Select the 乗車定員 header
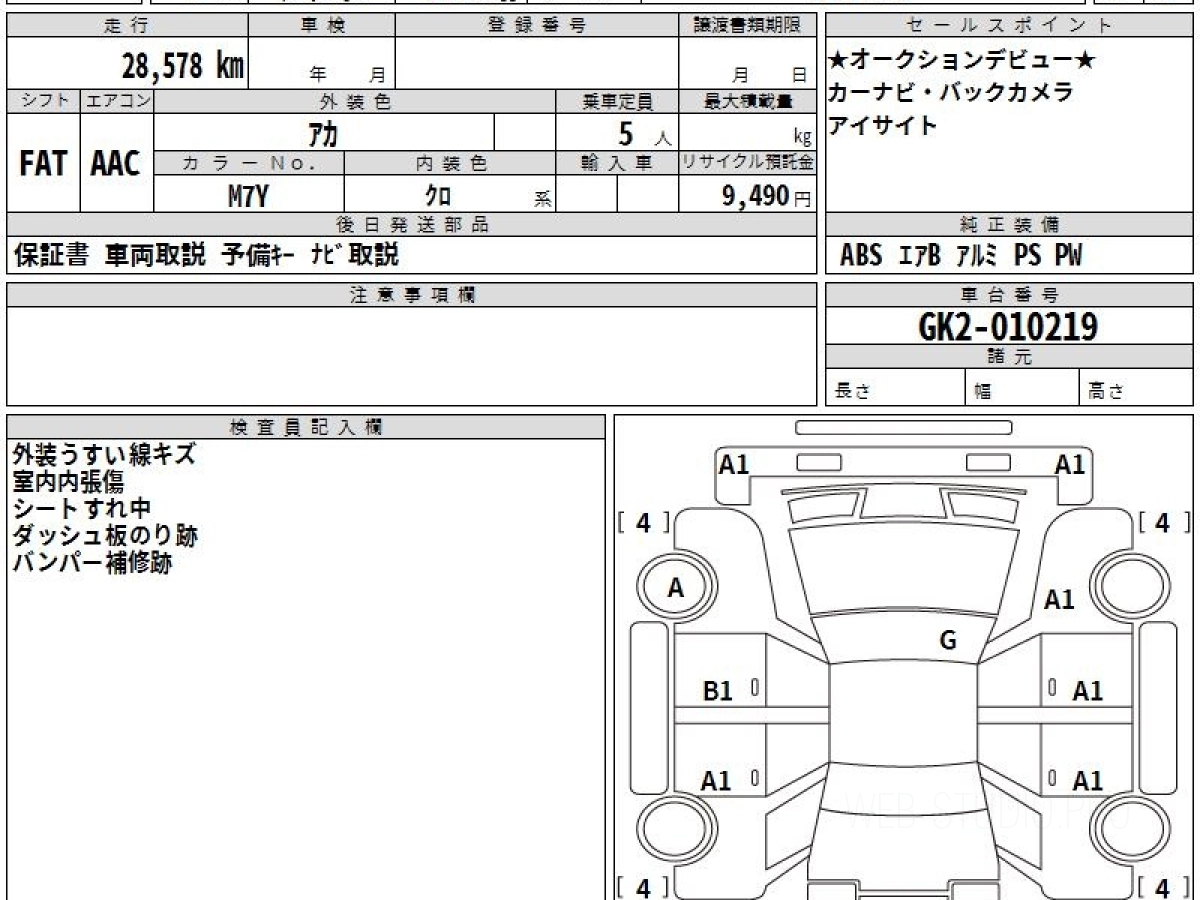This screenshot has width=1200, height=900. 617,101
